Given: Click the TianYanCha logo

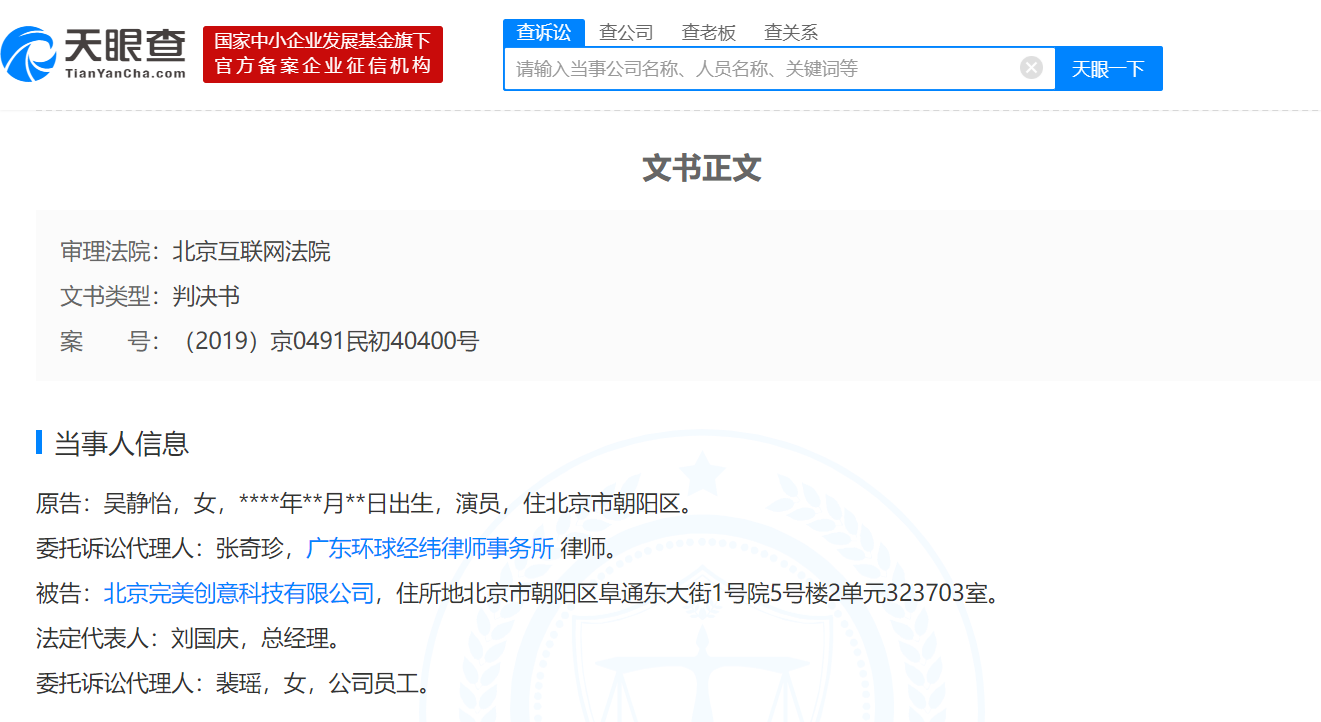Looking at the screenshot, I should tap(94, 54).
